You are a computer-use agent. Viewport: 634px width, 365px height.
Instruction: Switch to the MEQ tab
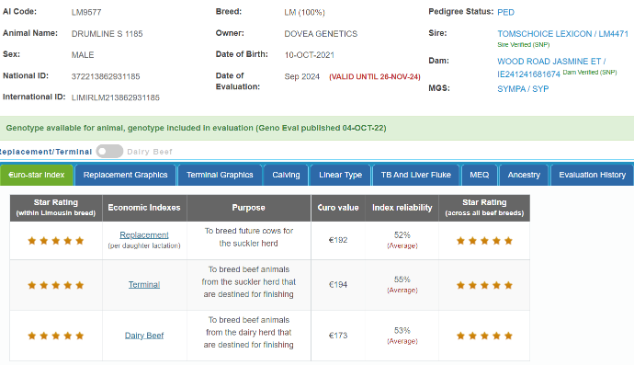click(x=479, y=175)
